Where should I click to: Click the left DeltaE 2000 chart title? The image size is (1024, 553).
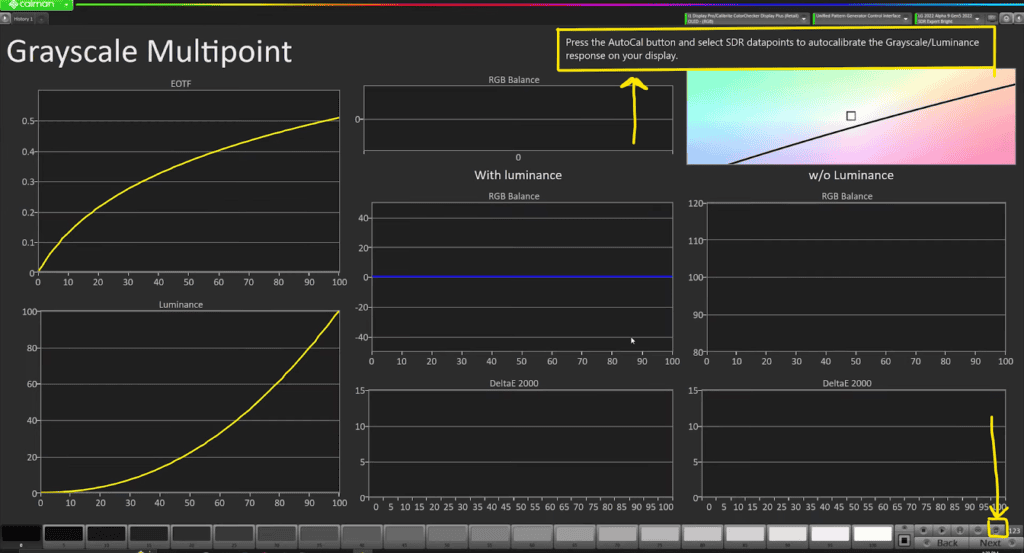[514, 383]
